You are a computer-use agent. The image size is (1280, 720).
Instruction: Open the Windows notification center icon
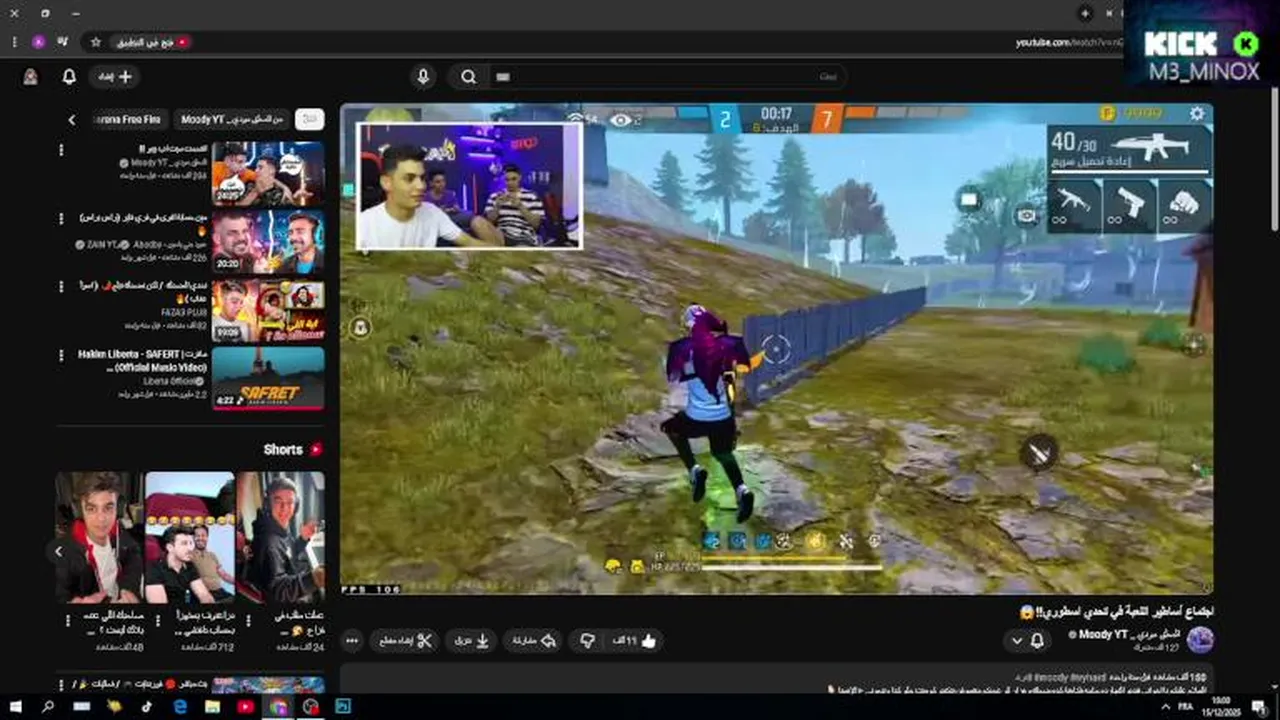1258,706
